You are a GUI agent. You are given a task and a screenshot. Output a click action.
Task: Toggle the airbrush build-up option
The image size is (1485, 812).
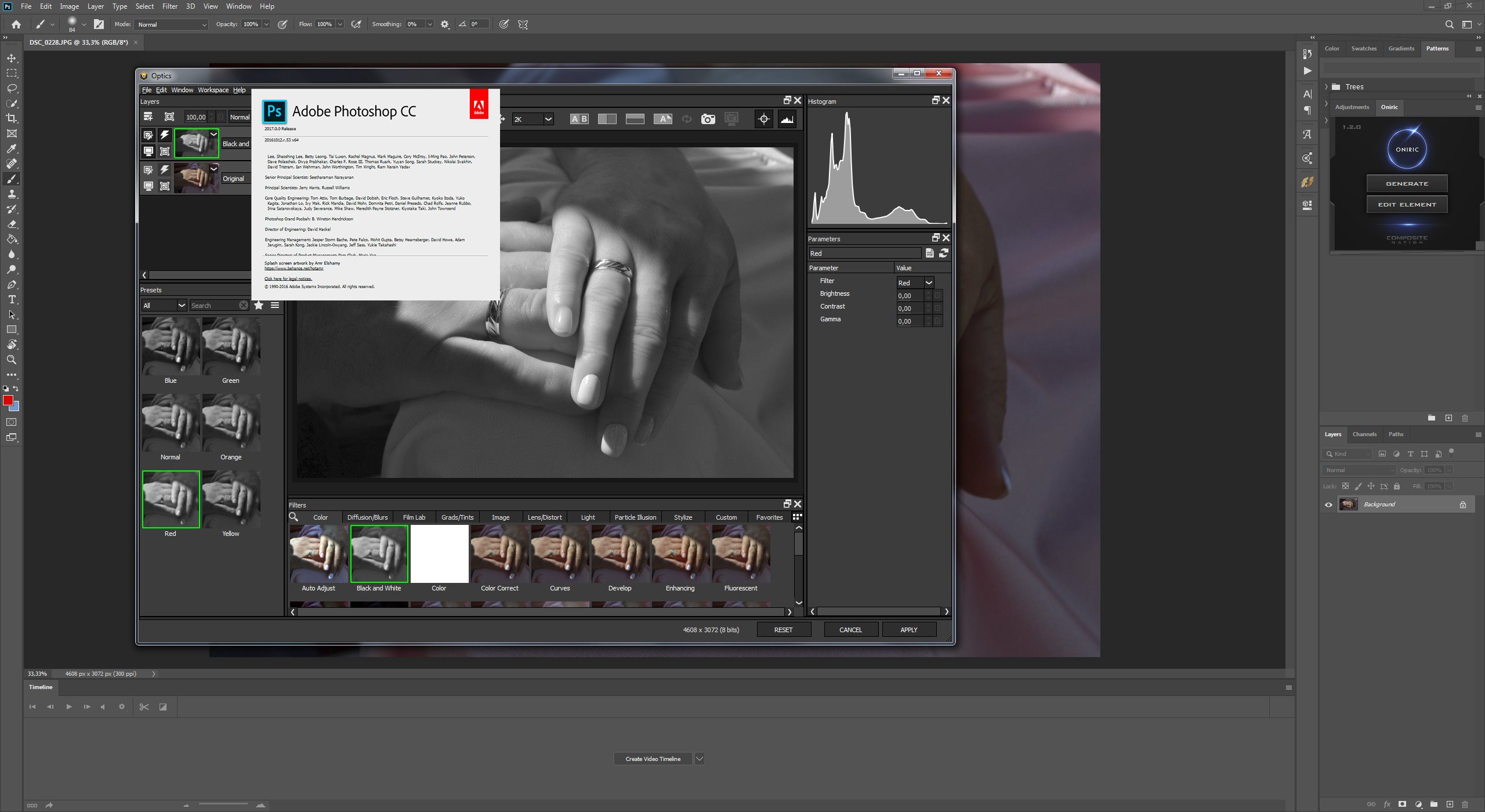coord(356,24)
